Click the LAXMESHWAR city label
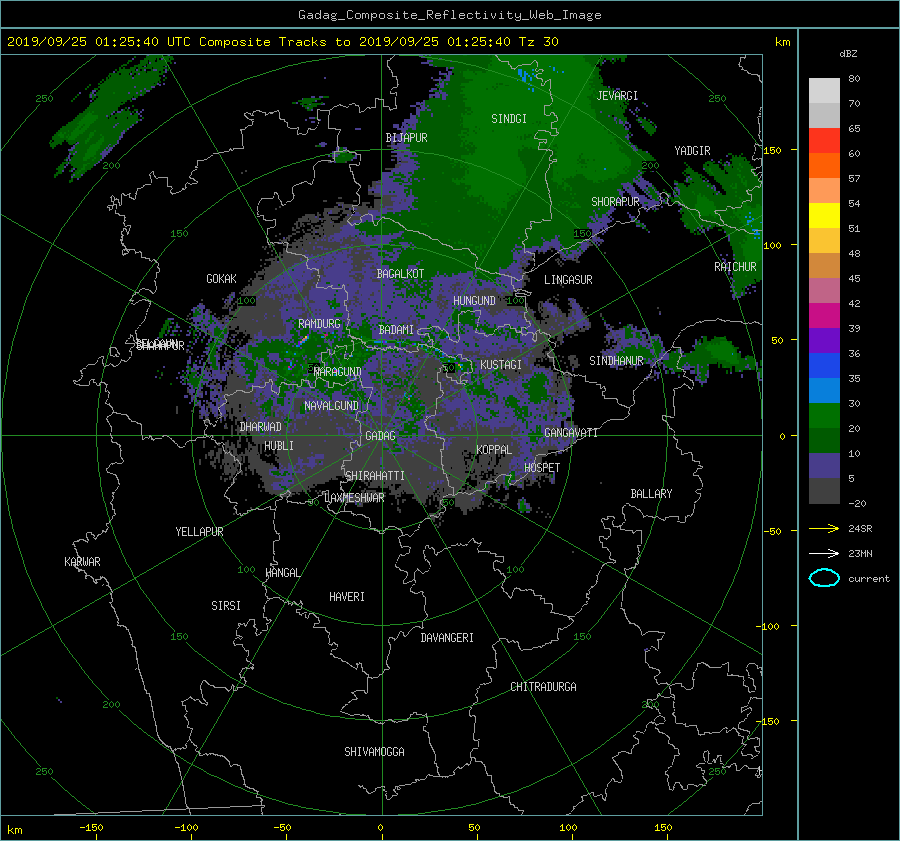900x841 pixels. coord(354,498)
